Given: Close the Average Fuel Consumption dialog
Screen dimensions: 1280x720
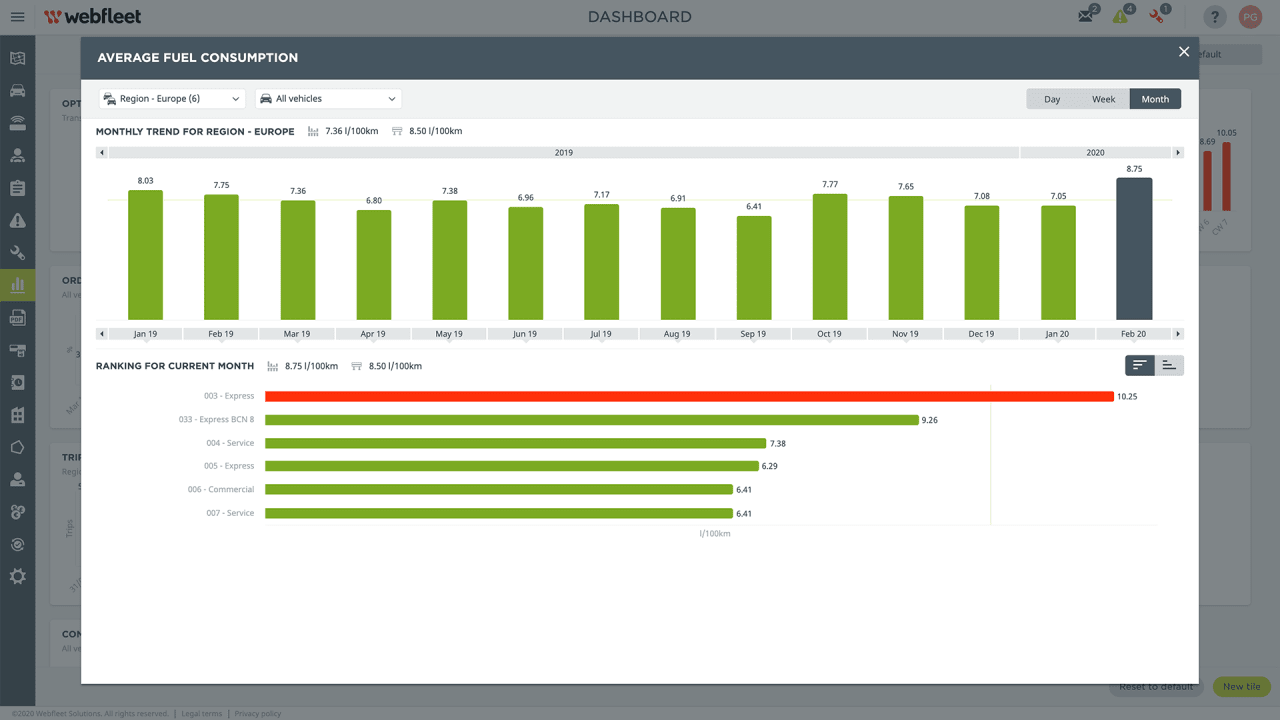Looking at the screenshot, I should 1184,52.
